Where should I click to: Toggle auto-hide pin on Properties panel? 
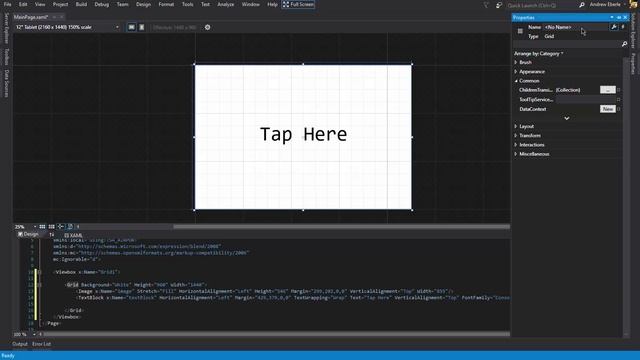pyautogui.click(x=619, y=18)
